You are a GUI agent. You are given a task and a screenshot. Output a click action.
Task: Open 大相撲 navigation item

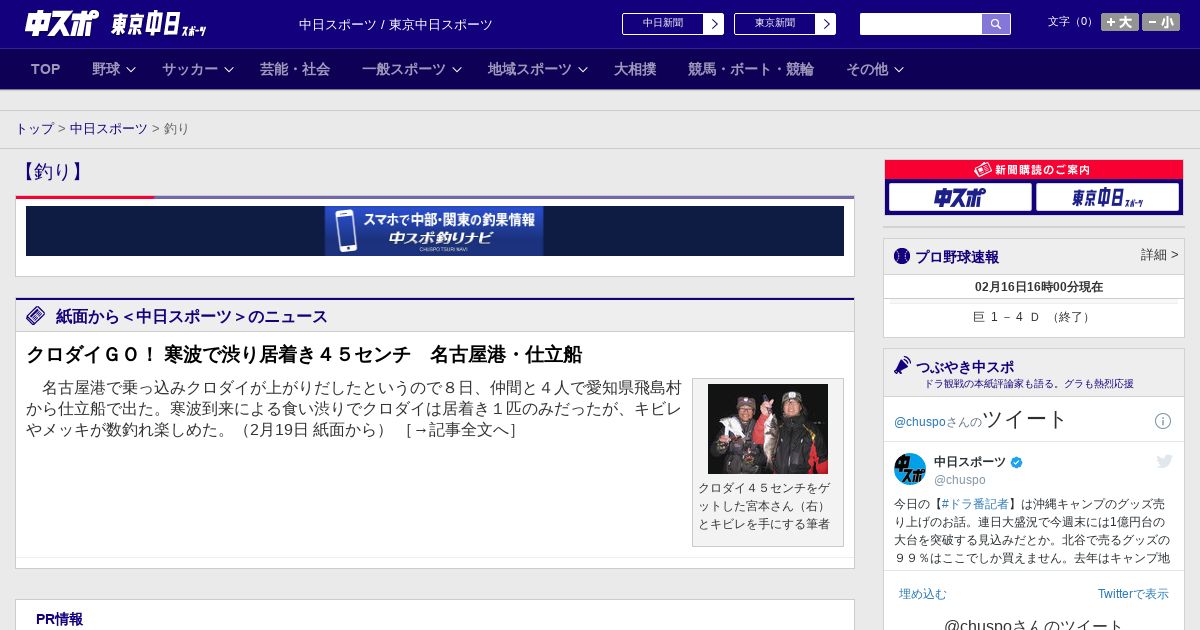635,69
